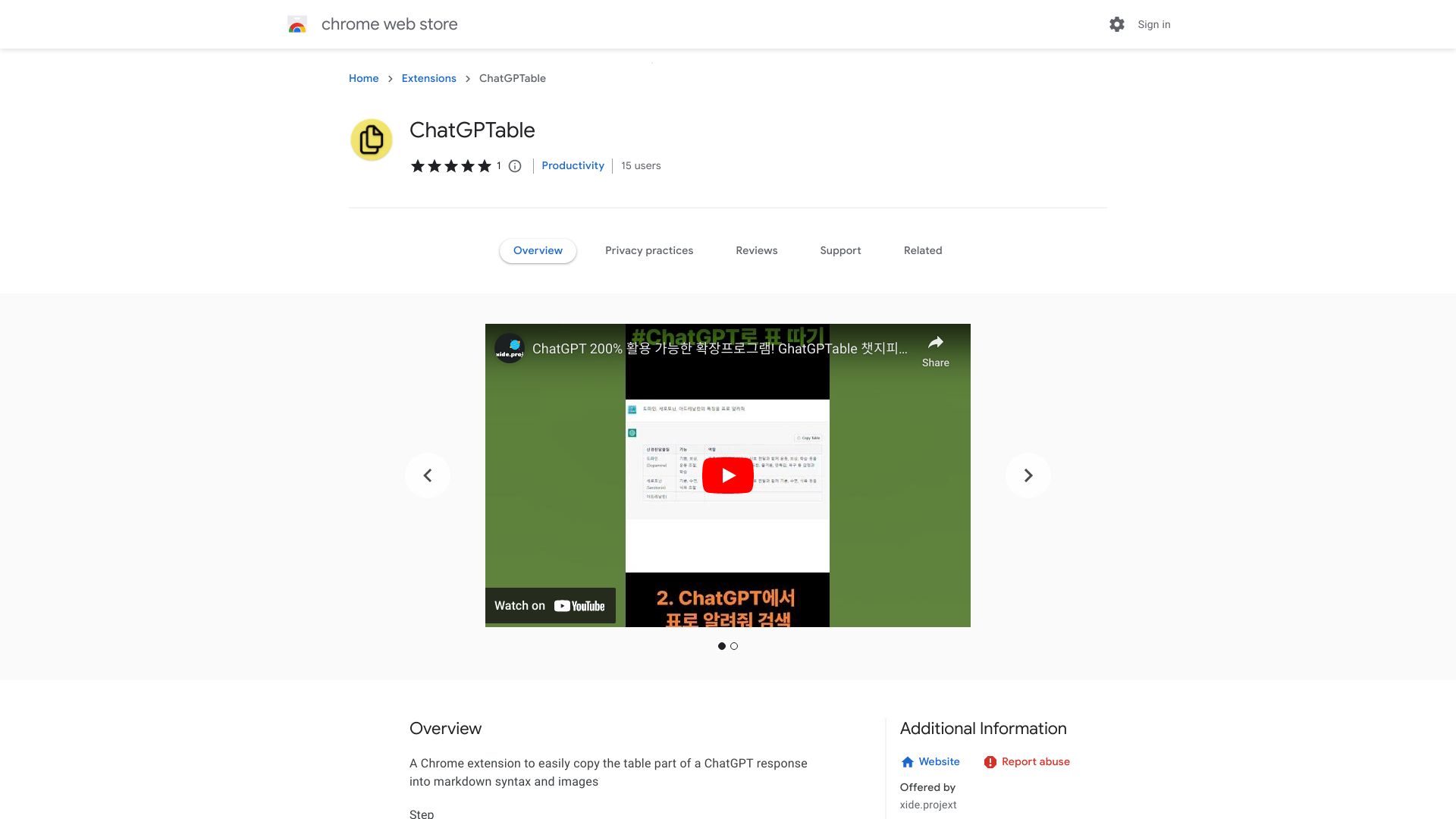Image resolution: width=1456 pixels, height=819 pixels.
Task: Click the 15 users text
Action: (x=641, y=166)
